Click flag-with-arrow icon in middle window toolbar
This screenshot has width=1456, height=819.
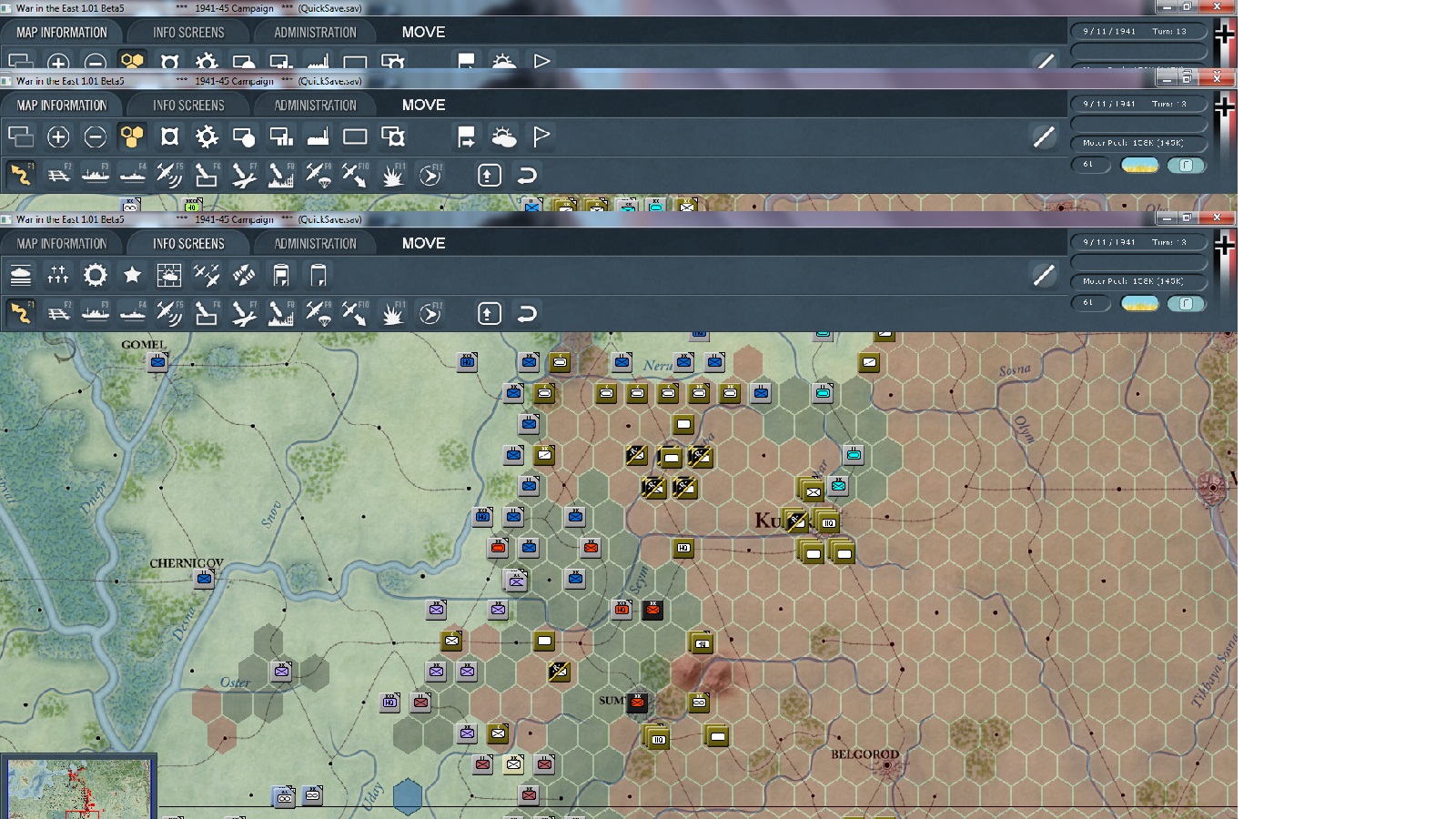tap(466, 136)
